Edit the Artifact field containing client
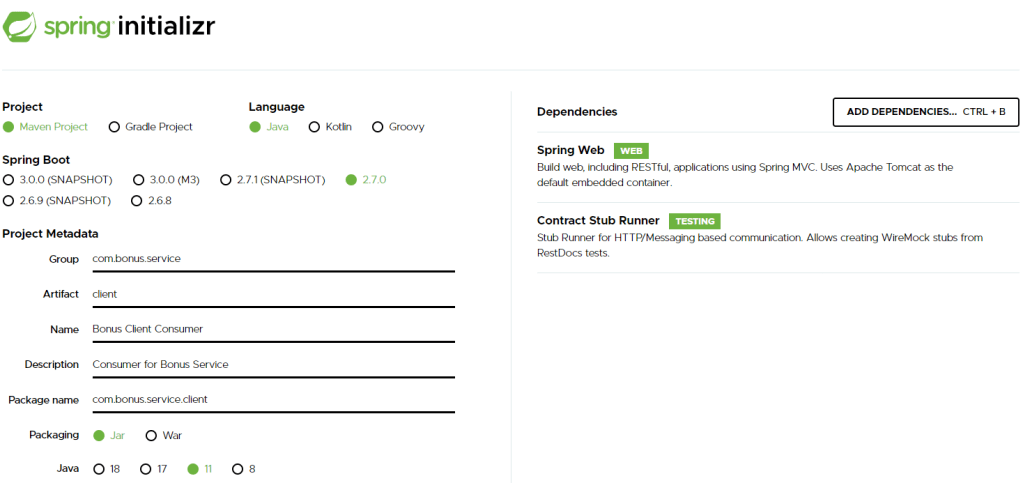The width and height of the screenshot is (1023, 483). click(272, 294)
